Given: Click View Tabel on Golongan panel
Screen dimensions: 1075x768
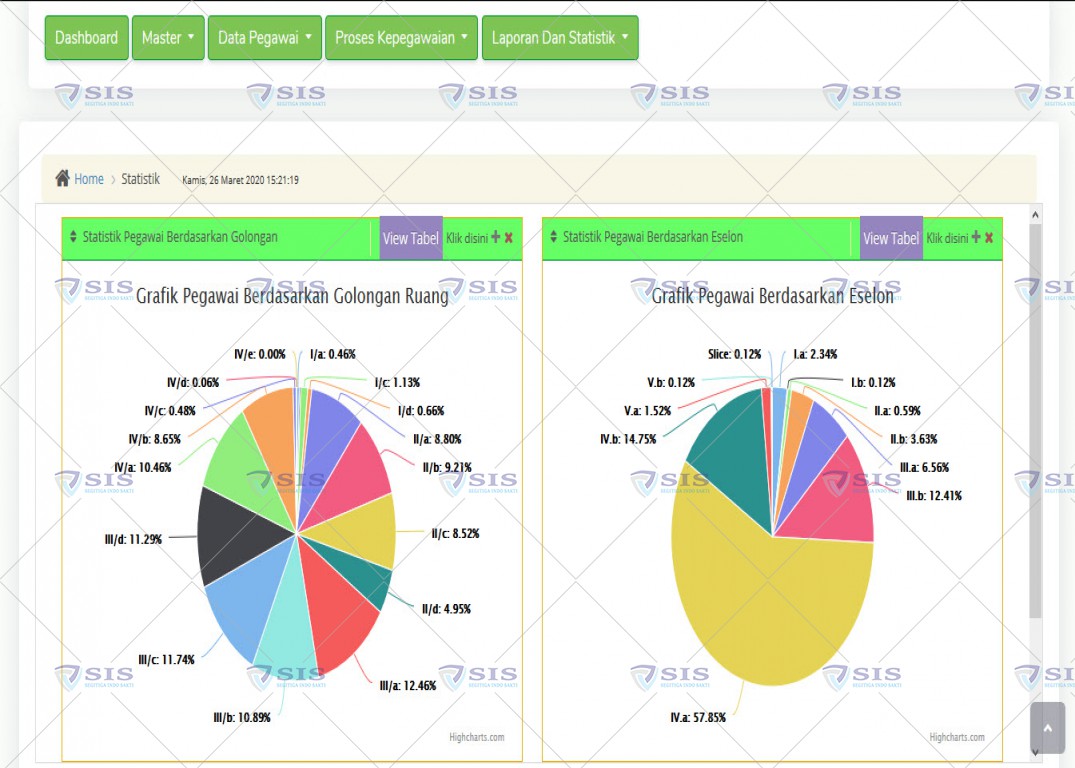Looking at the screenshot, I should coord(411,238).
